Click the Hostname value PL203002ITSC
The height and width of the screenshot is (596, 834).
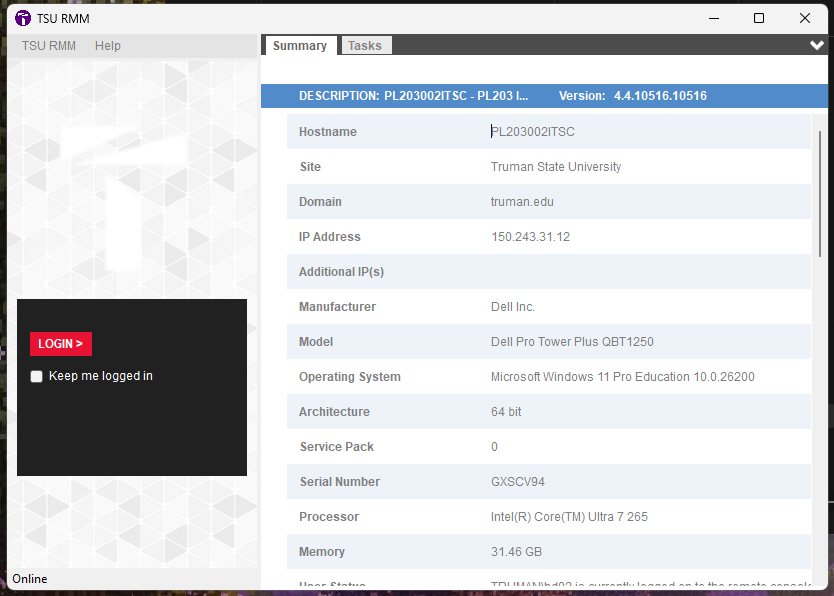click(533, 132)
